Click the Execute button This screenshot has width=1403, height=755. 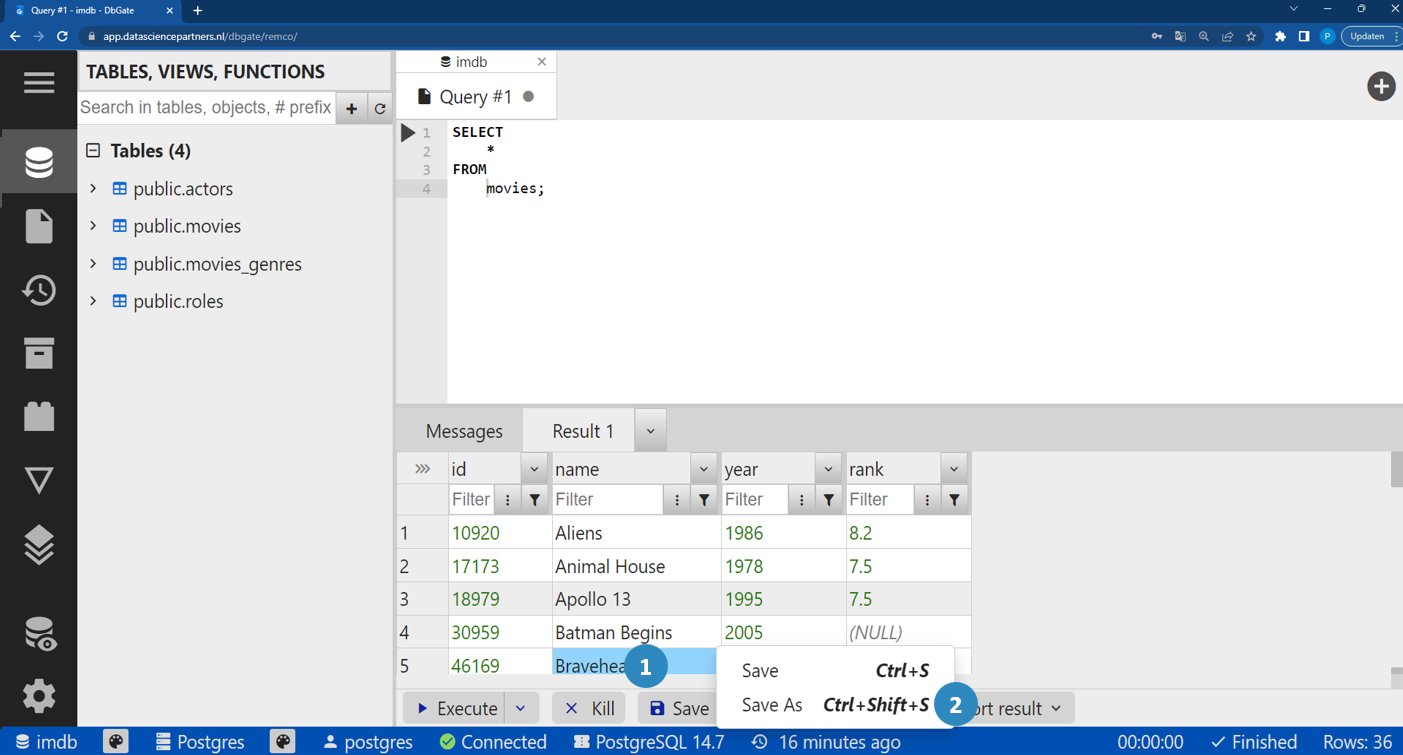click(x=456, y=708)
